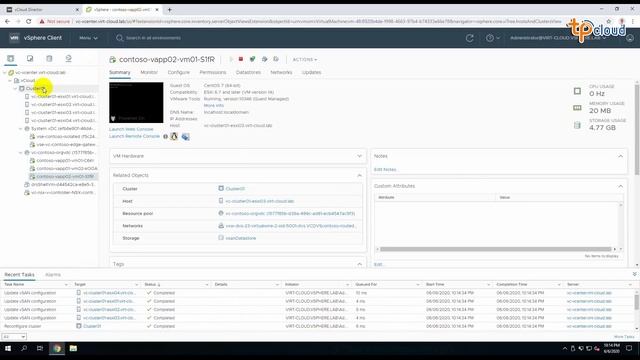Open the Networking inventory view icon
The width and height of the screenshot is (640, 360).
[68, 58]
